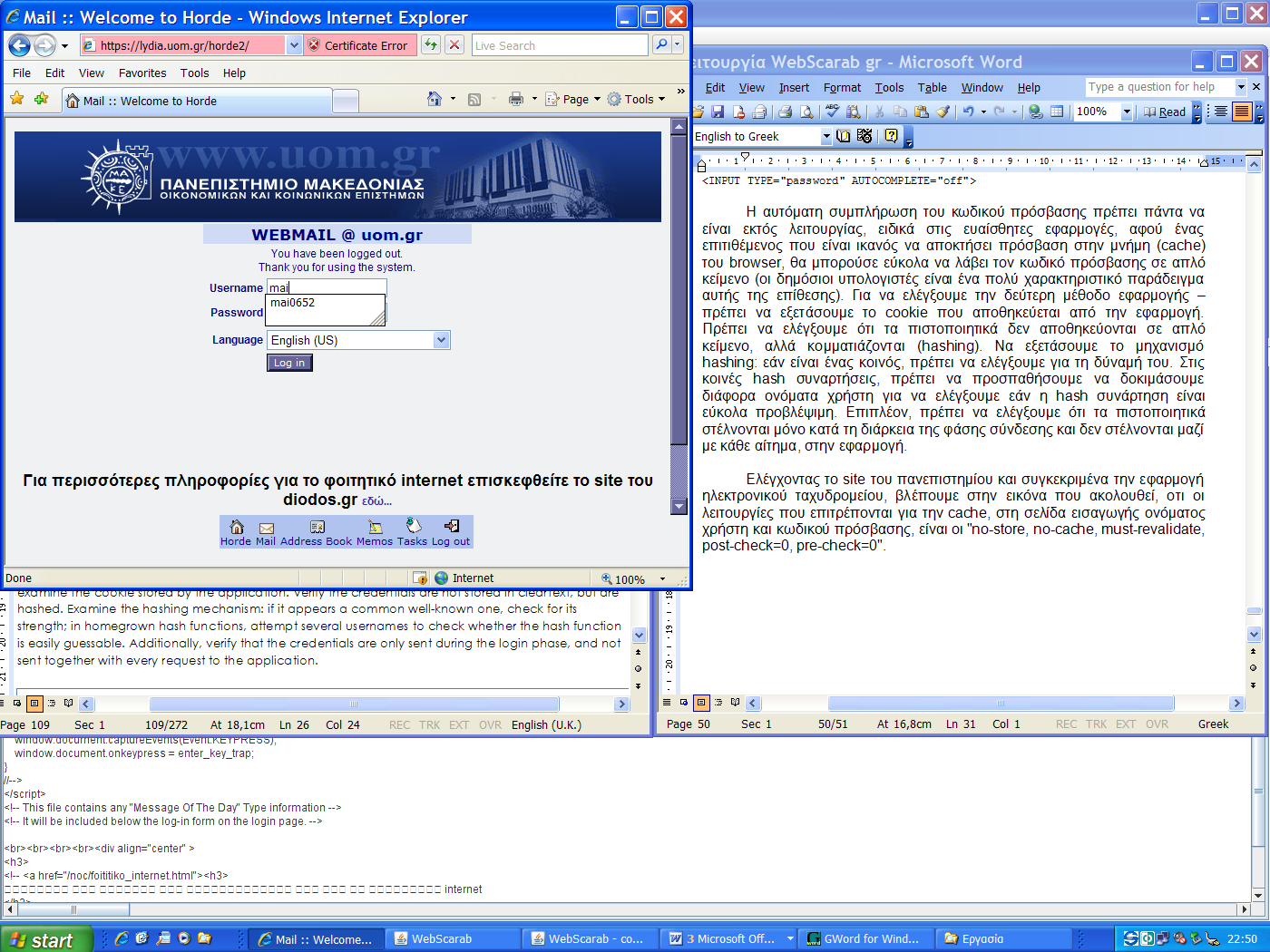This screenshot has width=1270, height=952.
Task: Open Favorites Center star icon
Action: [x=17, y=99]
